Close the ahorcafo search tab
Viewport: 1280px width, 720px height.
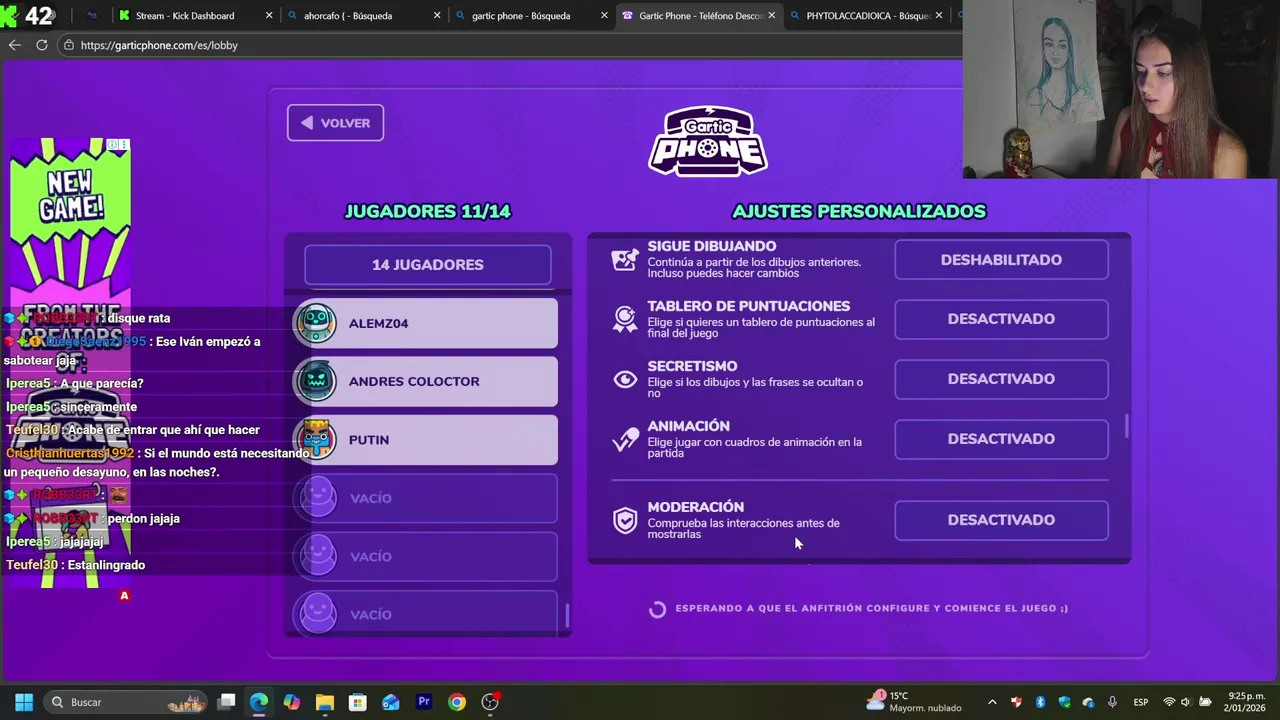[438, 16]
